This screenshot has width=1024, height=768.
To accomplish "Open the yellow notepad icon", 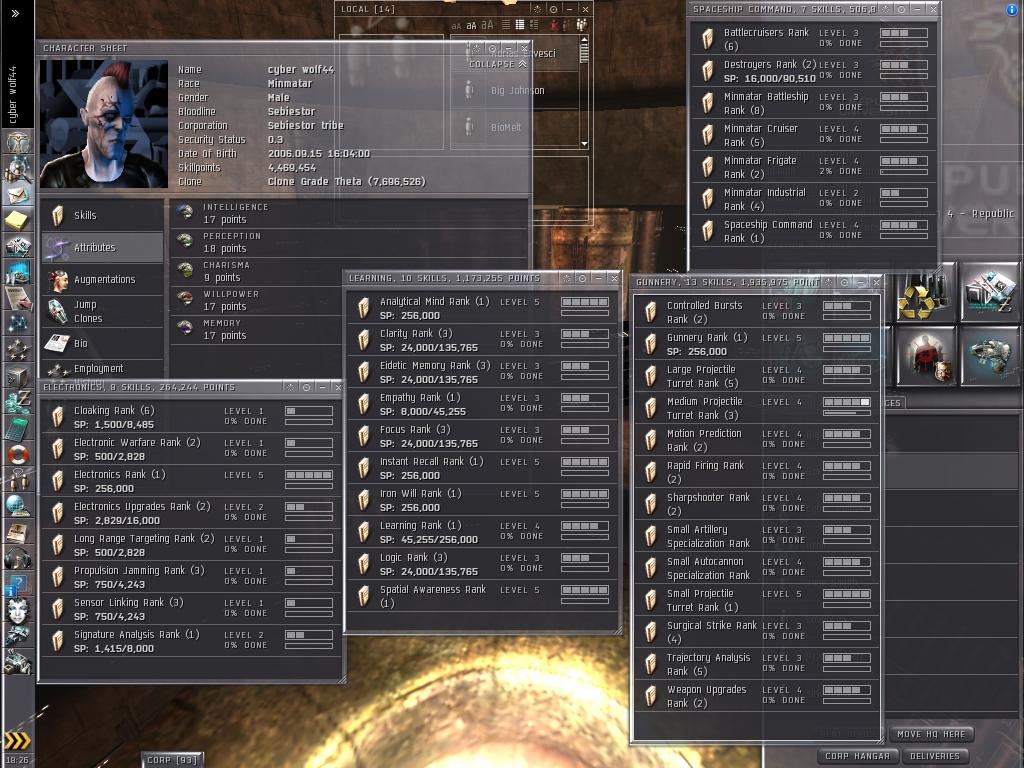I will (x=18, y=220).
